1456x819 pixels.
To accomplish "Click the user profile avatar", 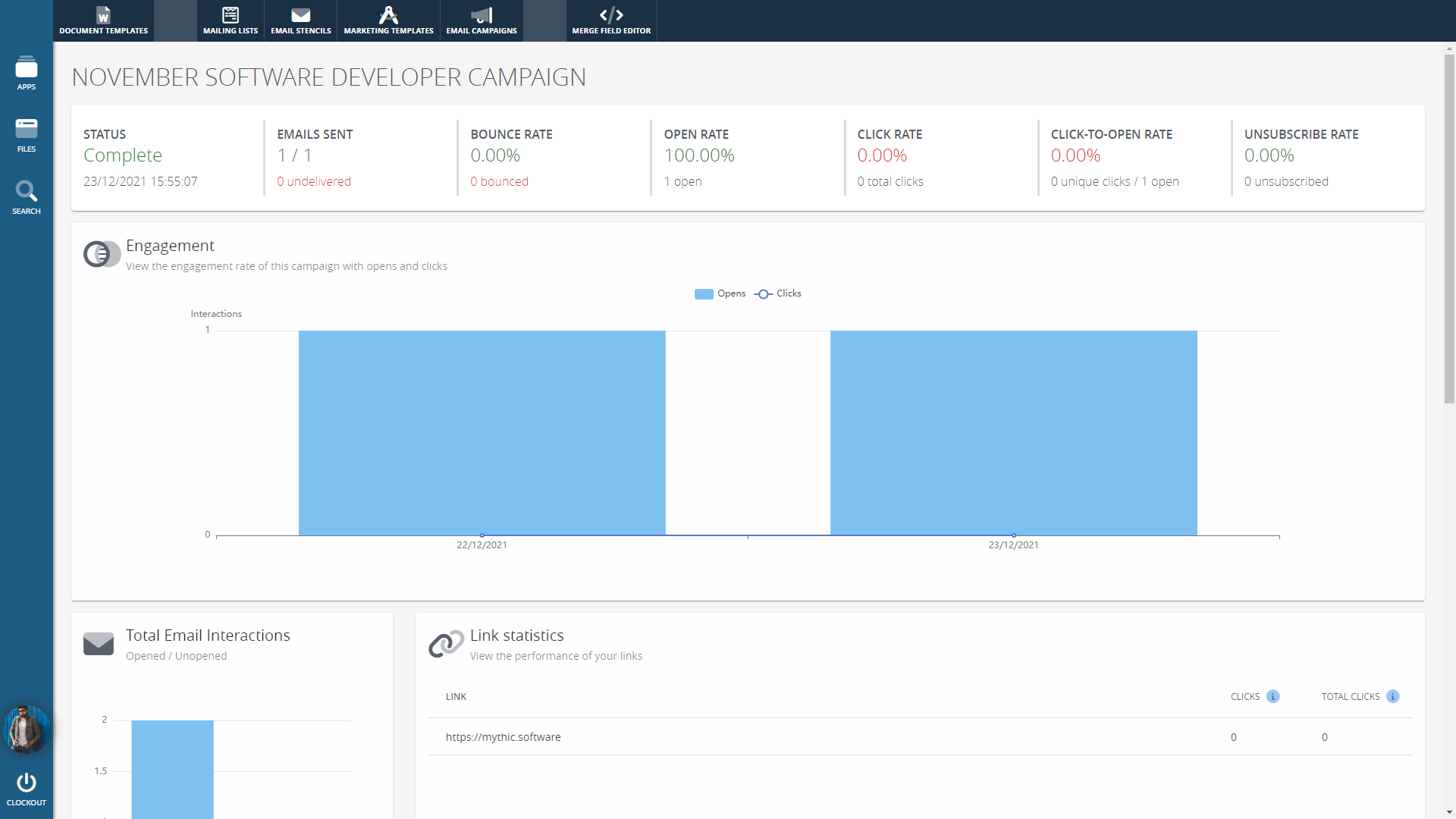I will coord(27,729).
